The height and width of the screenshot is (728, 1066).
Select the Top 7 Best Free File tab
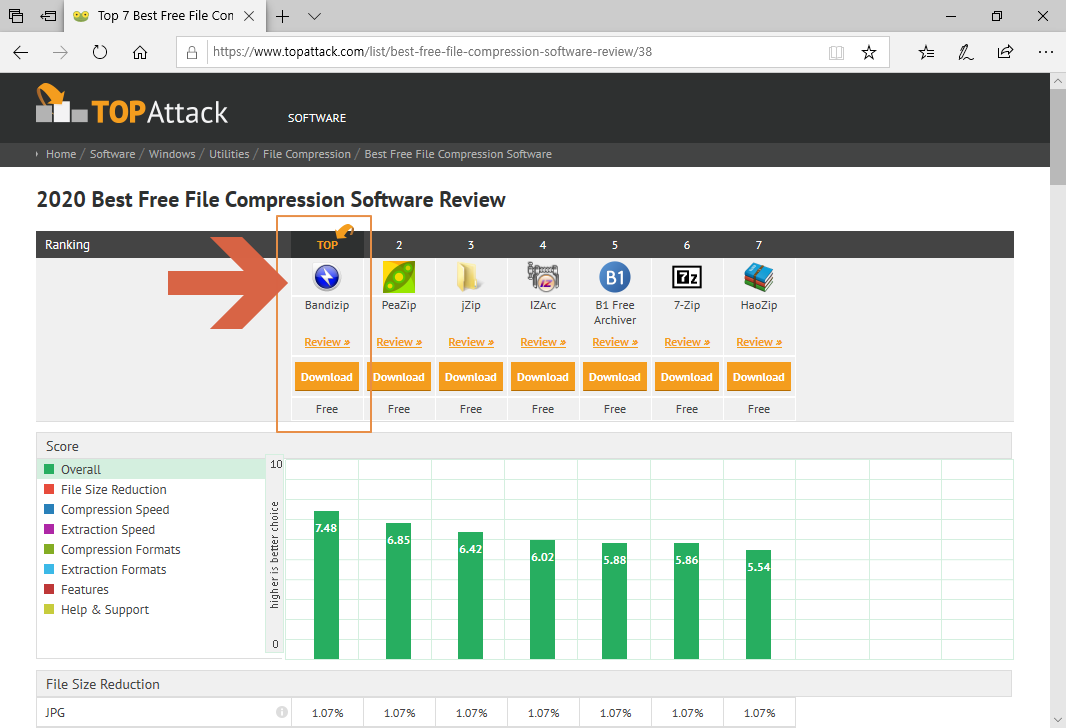(165, 16)
